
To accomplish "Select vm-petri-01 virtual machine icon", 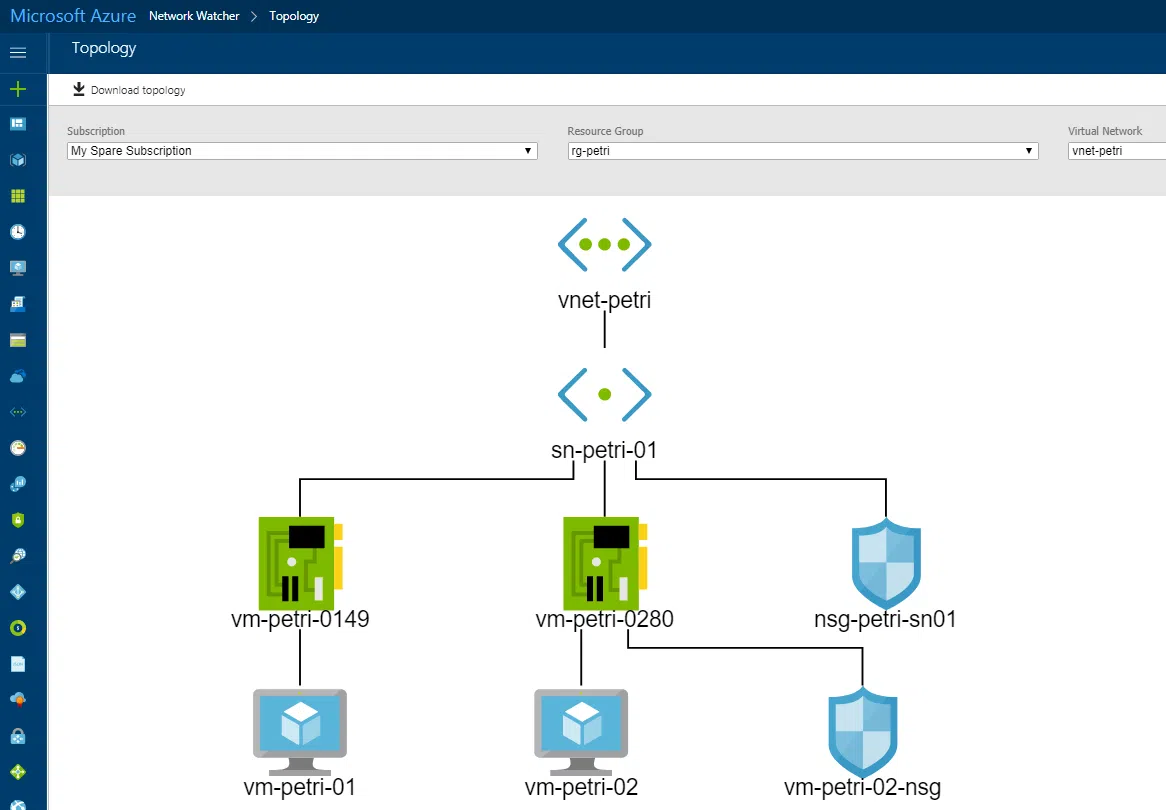I will click(300, 732).
